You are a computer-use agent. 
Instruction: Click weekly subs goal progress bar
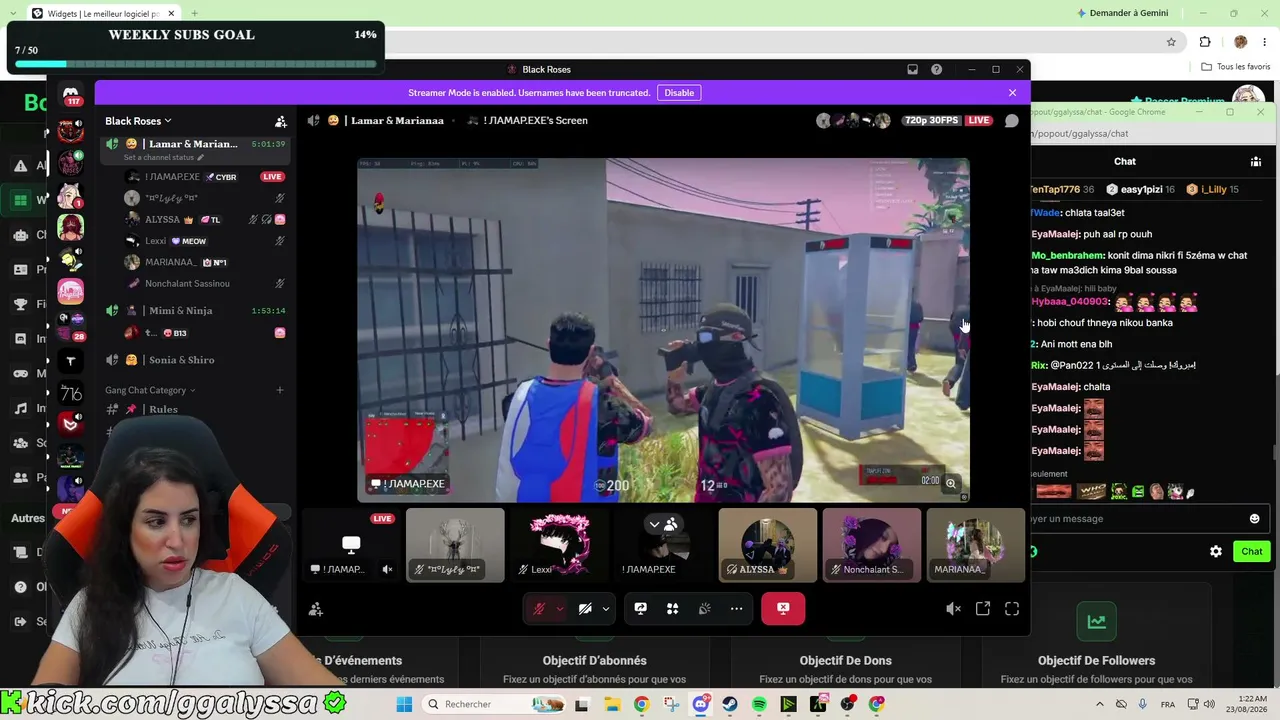click(196, 63)
